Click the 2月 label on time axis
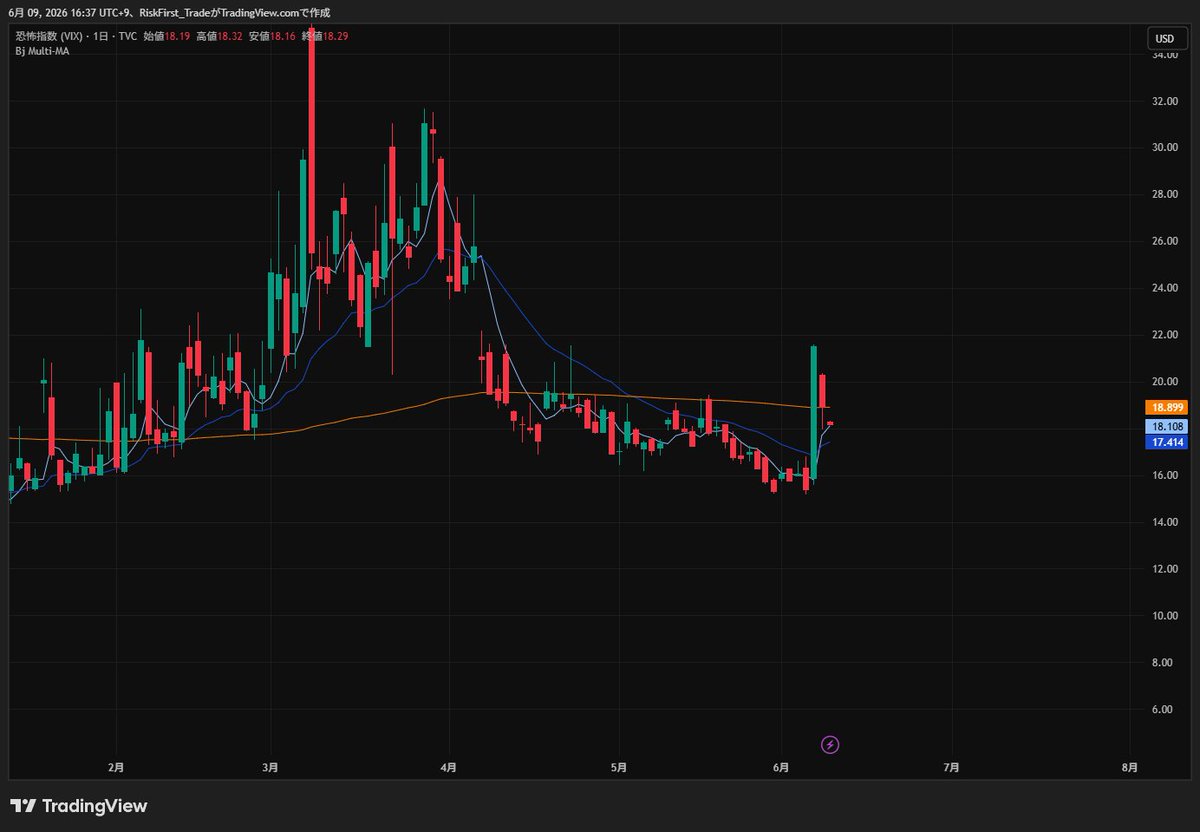 [116, 767]
